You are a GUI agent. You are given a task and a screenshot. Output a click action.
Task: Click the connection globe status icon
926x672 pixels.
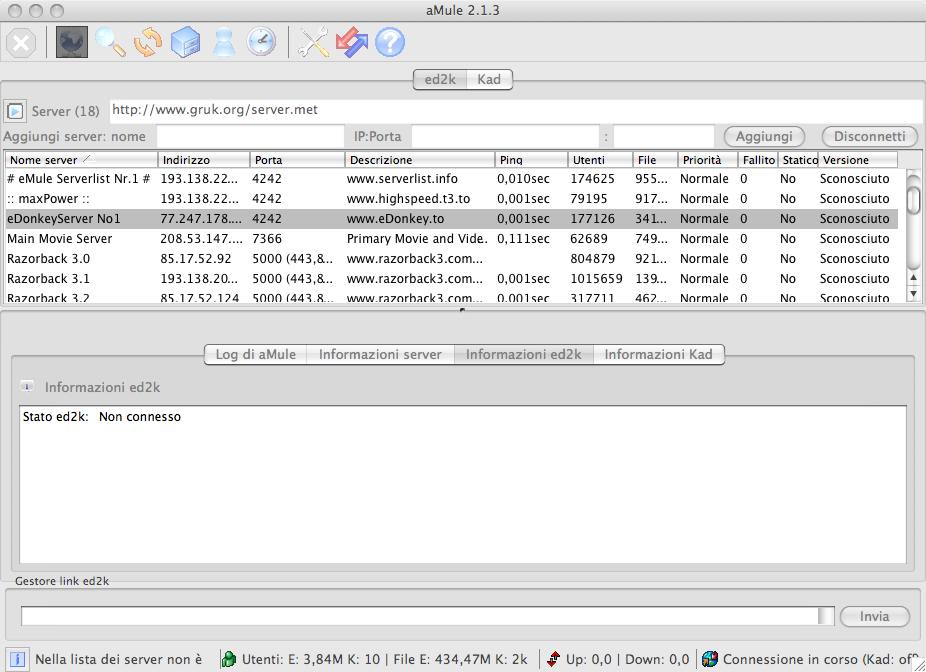point(710,659)
